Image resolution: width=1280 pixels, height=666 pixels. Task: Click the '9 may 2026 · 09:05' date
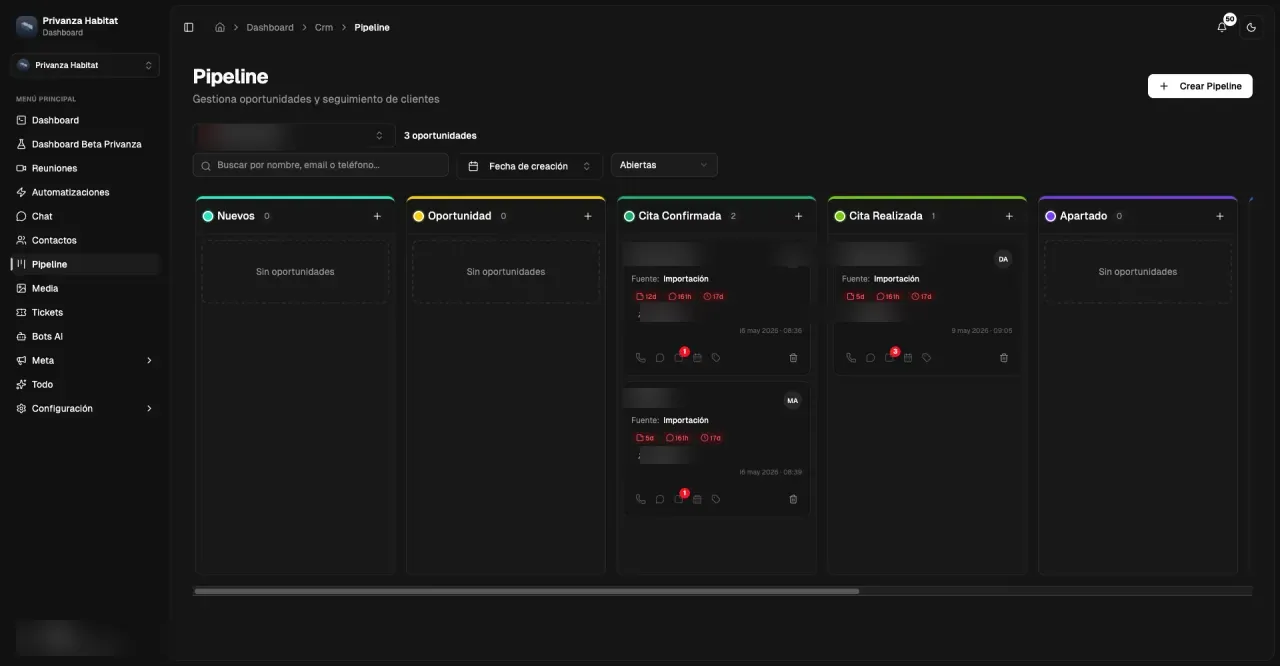981,330
